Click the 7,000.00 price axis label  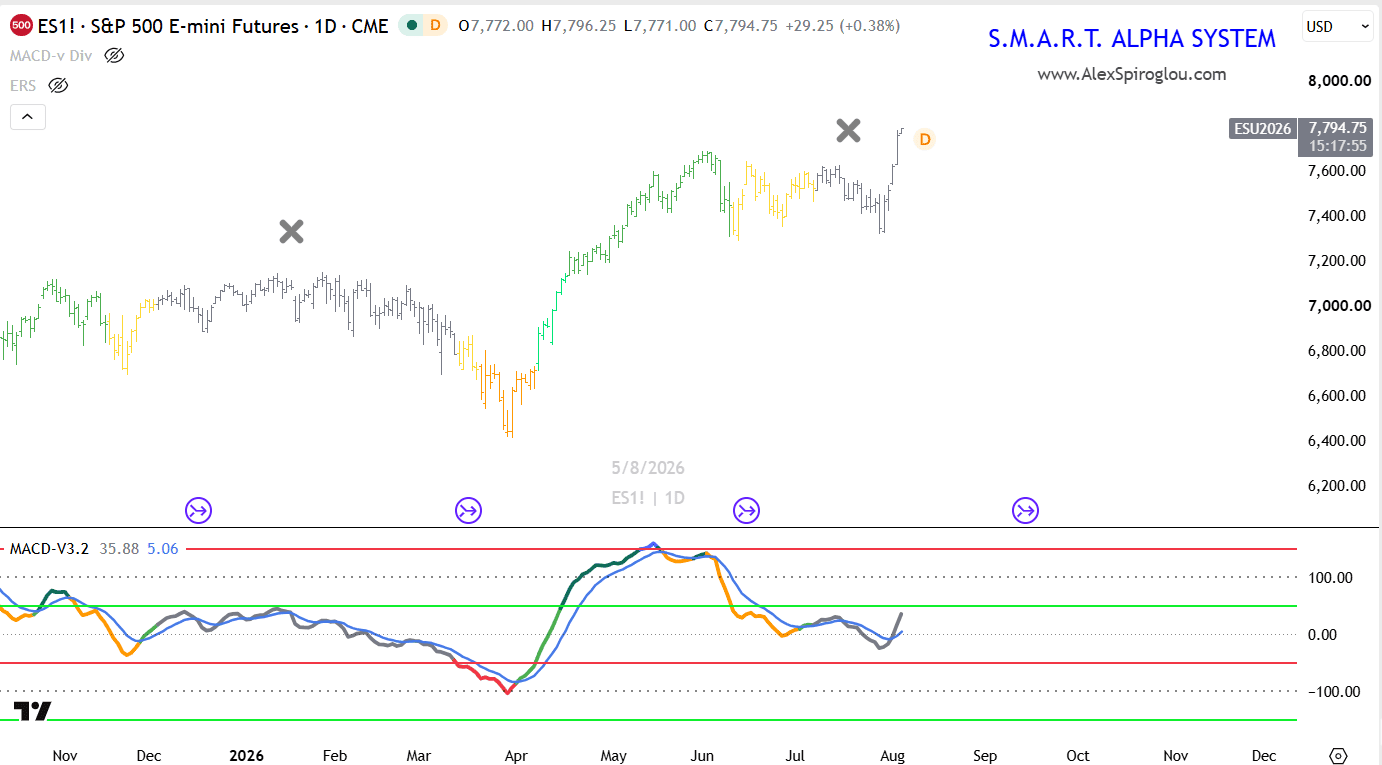coord(1337,306)
